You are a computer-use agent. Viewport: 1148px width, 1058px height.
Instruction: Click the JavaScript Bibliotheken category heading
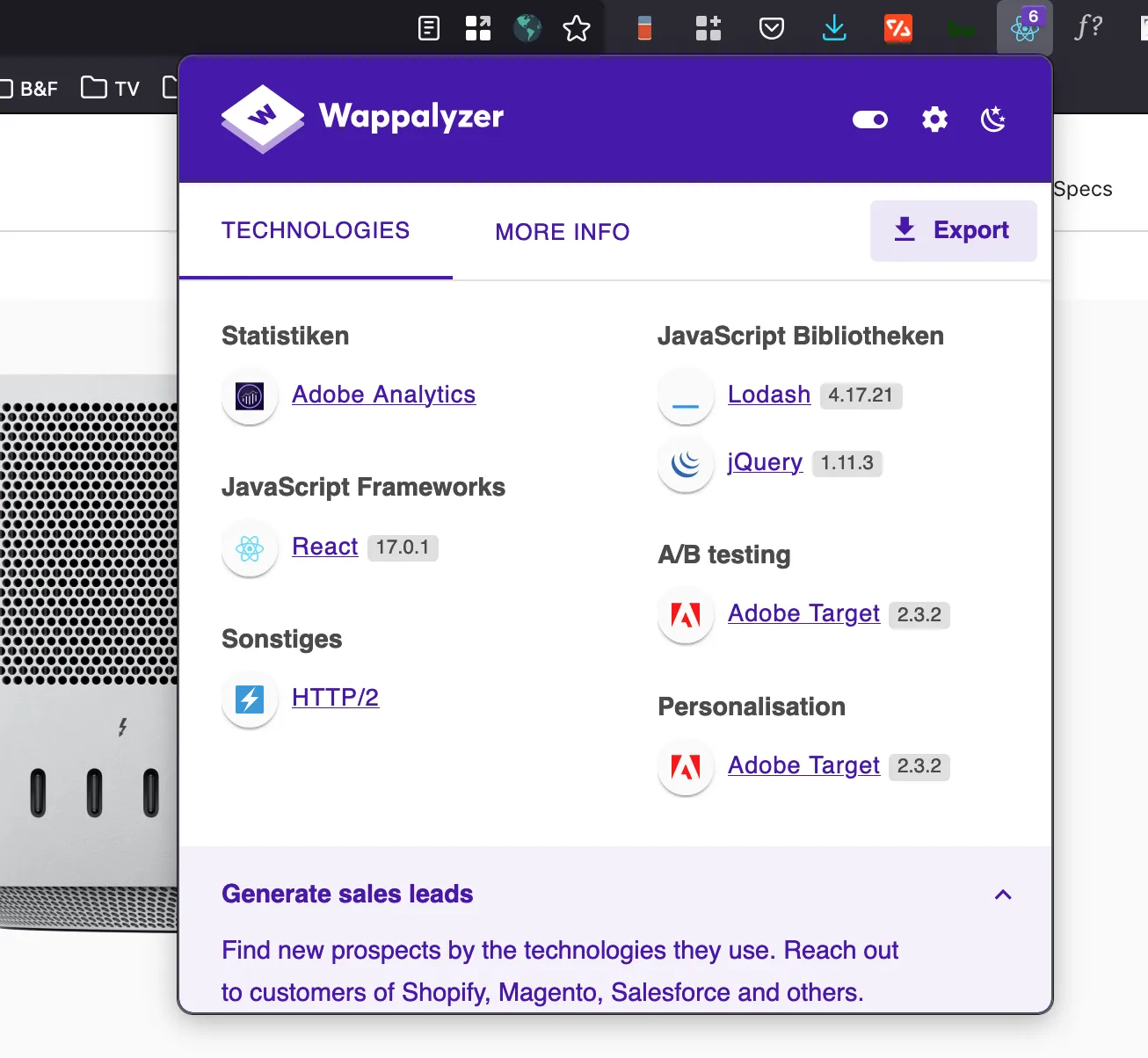point(801,336)
